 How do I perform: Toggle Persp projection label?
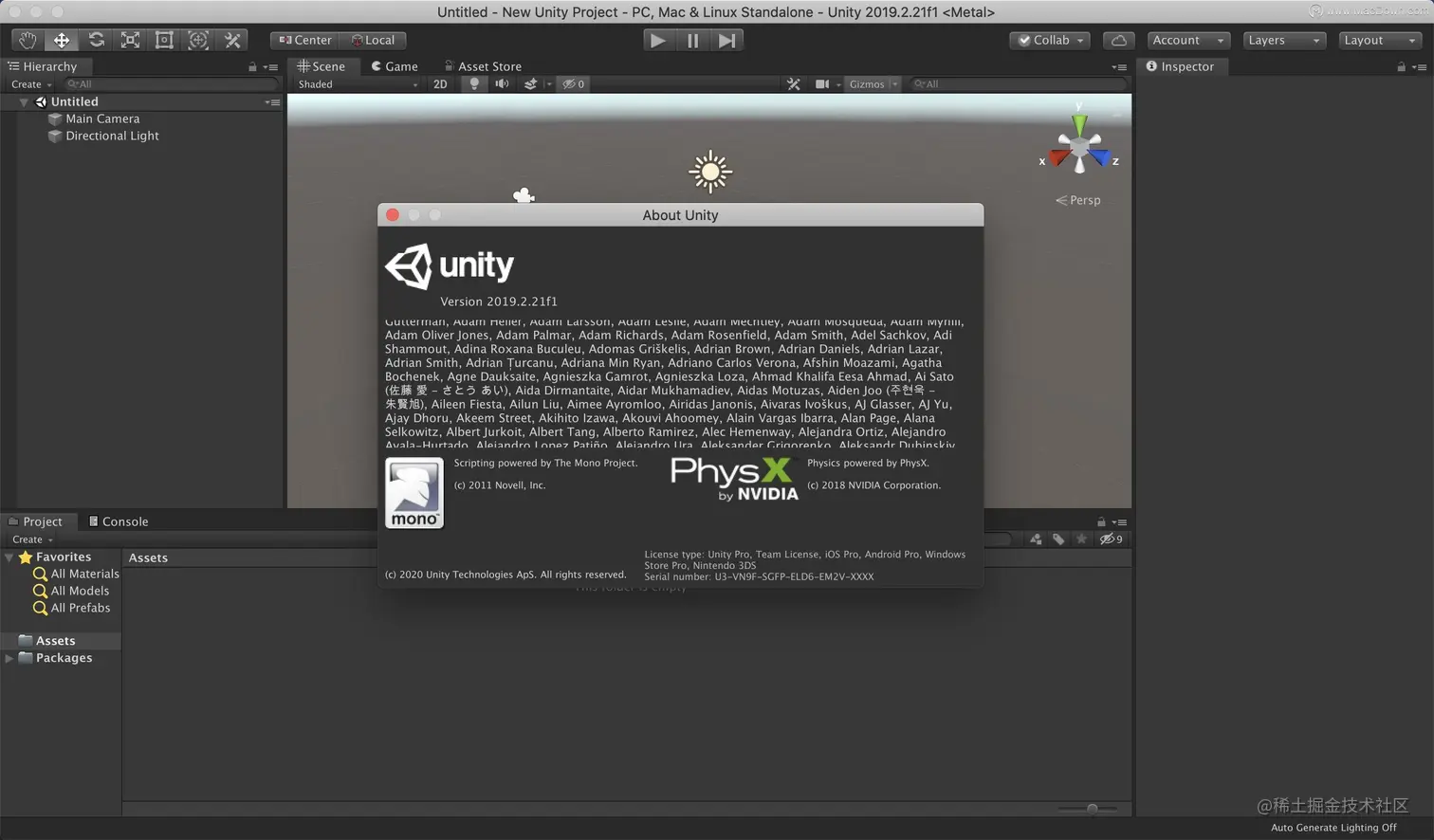pyautogui.click(x=1078, y=200)
